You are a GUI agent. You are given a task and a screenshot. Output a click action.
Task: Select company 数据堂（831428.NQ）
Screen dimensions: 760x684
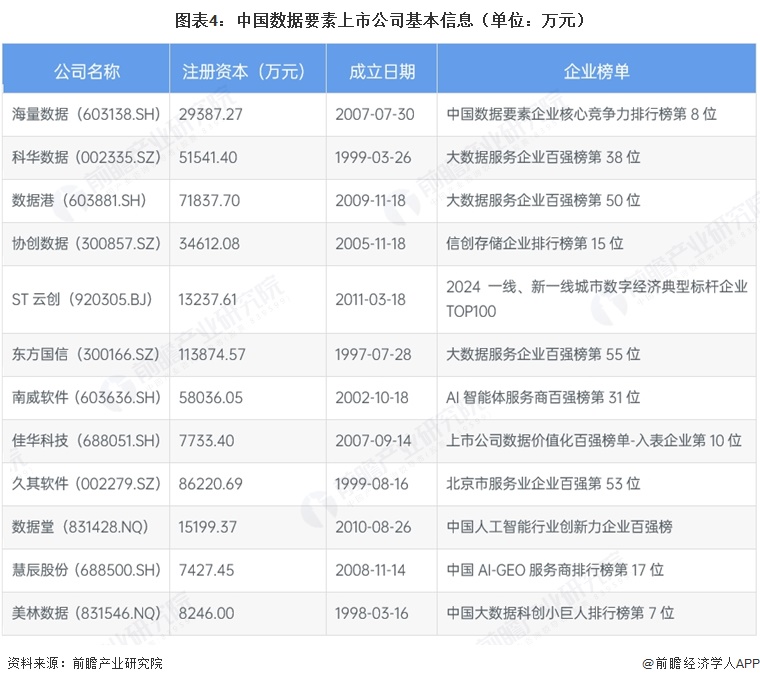[x=80, y=527]
